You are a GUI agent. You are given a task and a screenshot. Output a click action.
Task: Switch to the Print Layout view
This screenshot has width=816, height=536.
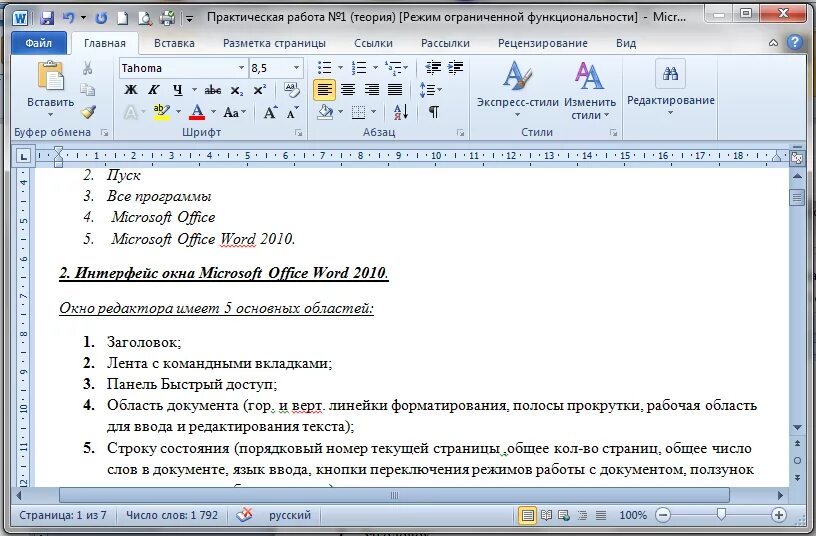pos(527,515)
